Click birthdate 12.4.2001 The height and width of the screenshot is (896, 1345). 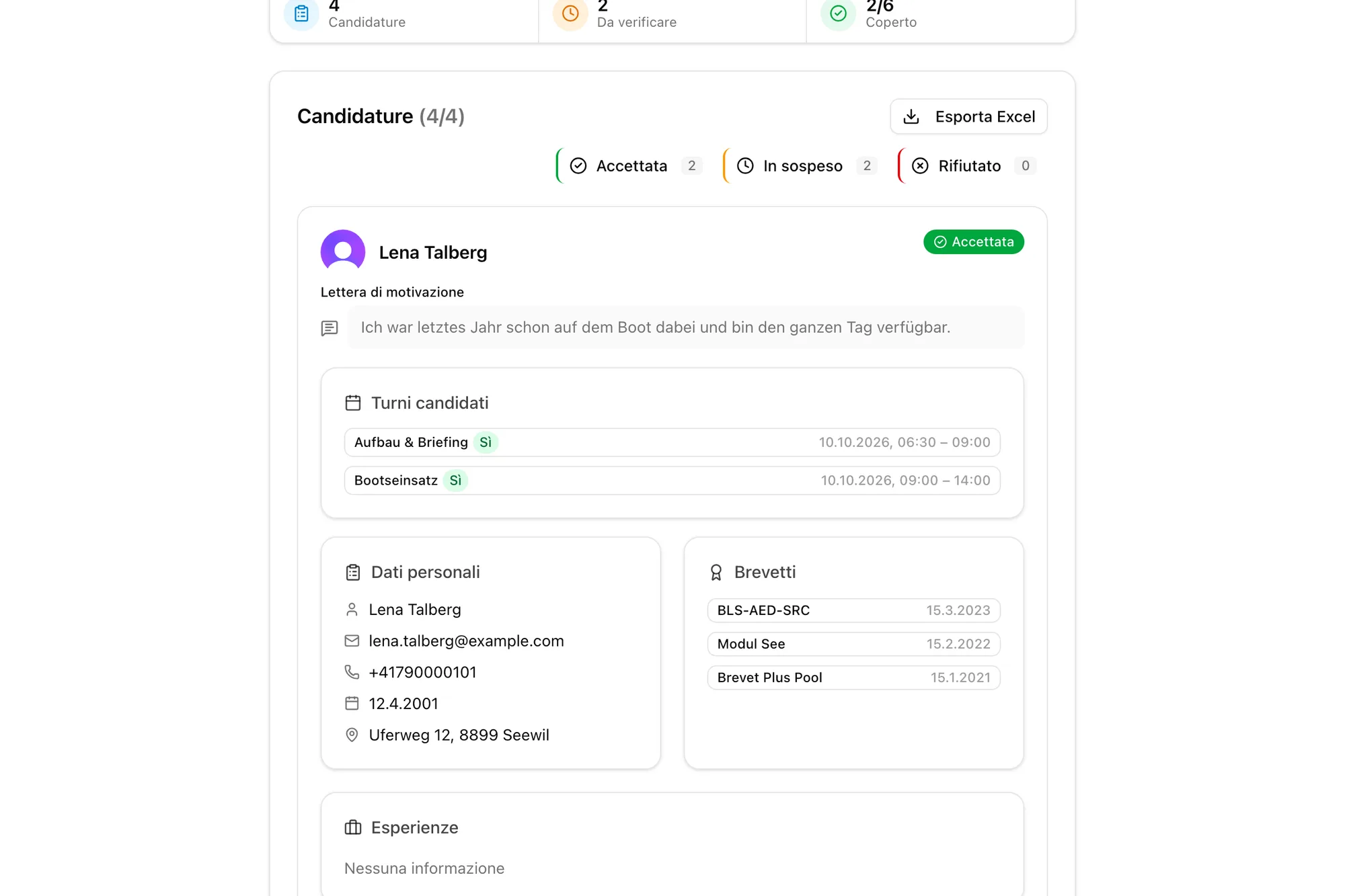(403, 704)
